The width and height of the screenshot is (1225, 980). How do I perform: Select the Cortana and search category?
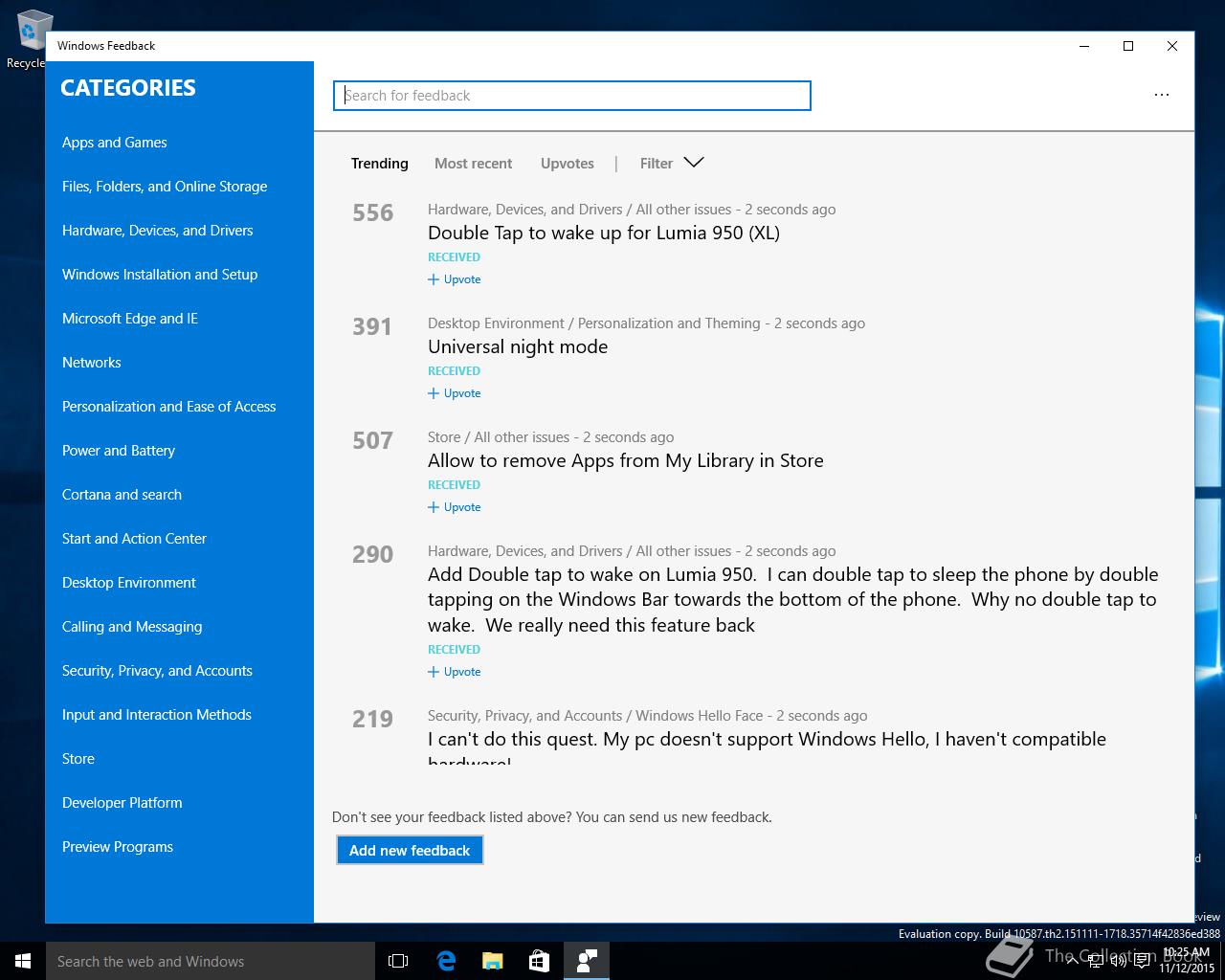click(122, 495)
